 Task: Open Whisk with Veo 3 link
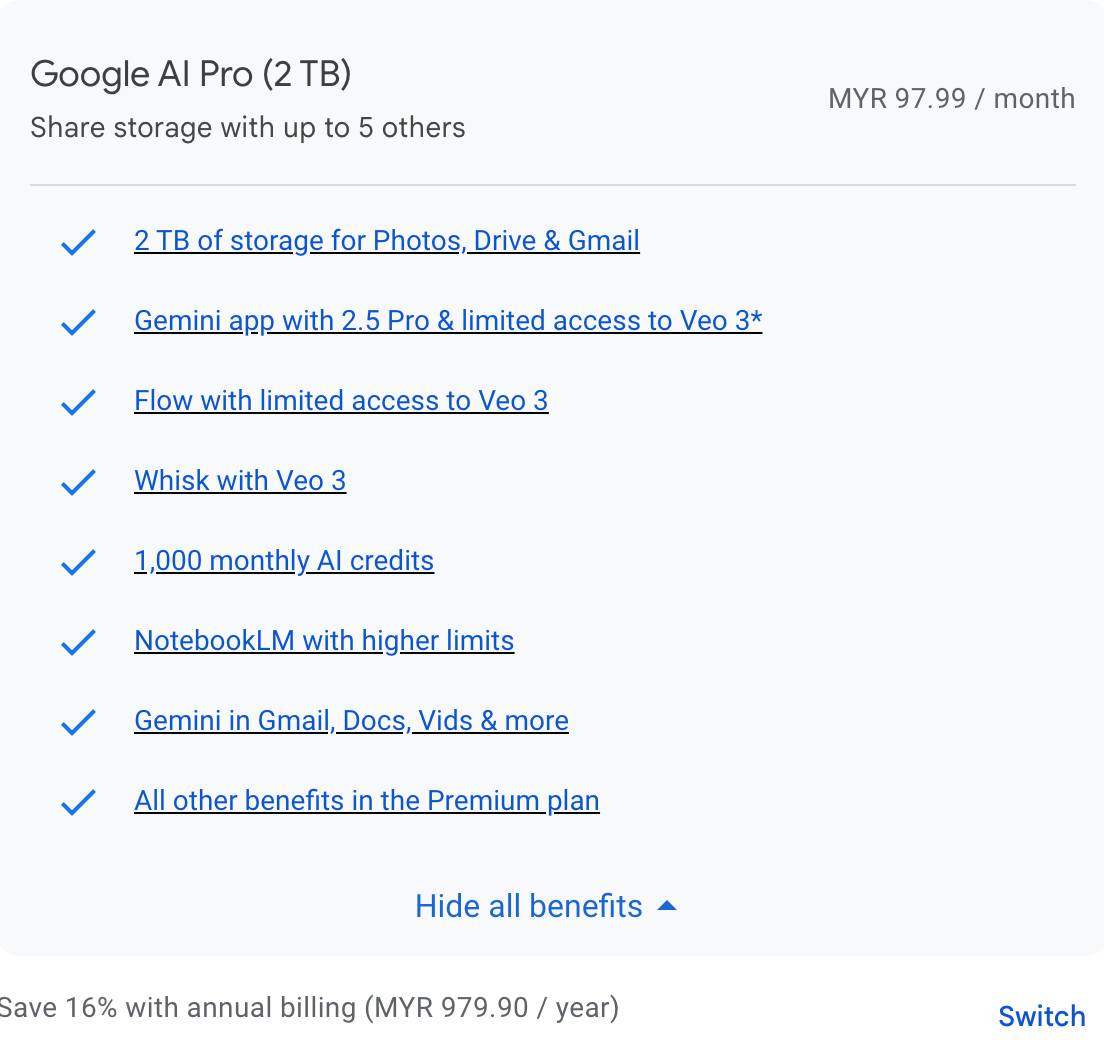(x=240, y=481)
